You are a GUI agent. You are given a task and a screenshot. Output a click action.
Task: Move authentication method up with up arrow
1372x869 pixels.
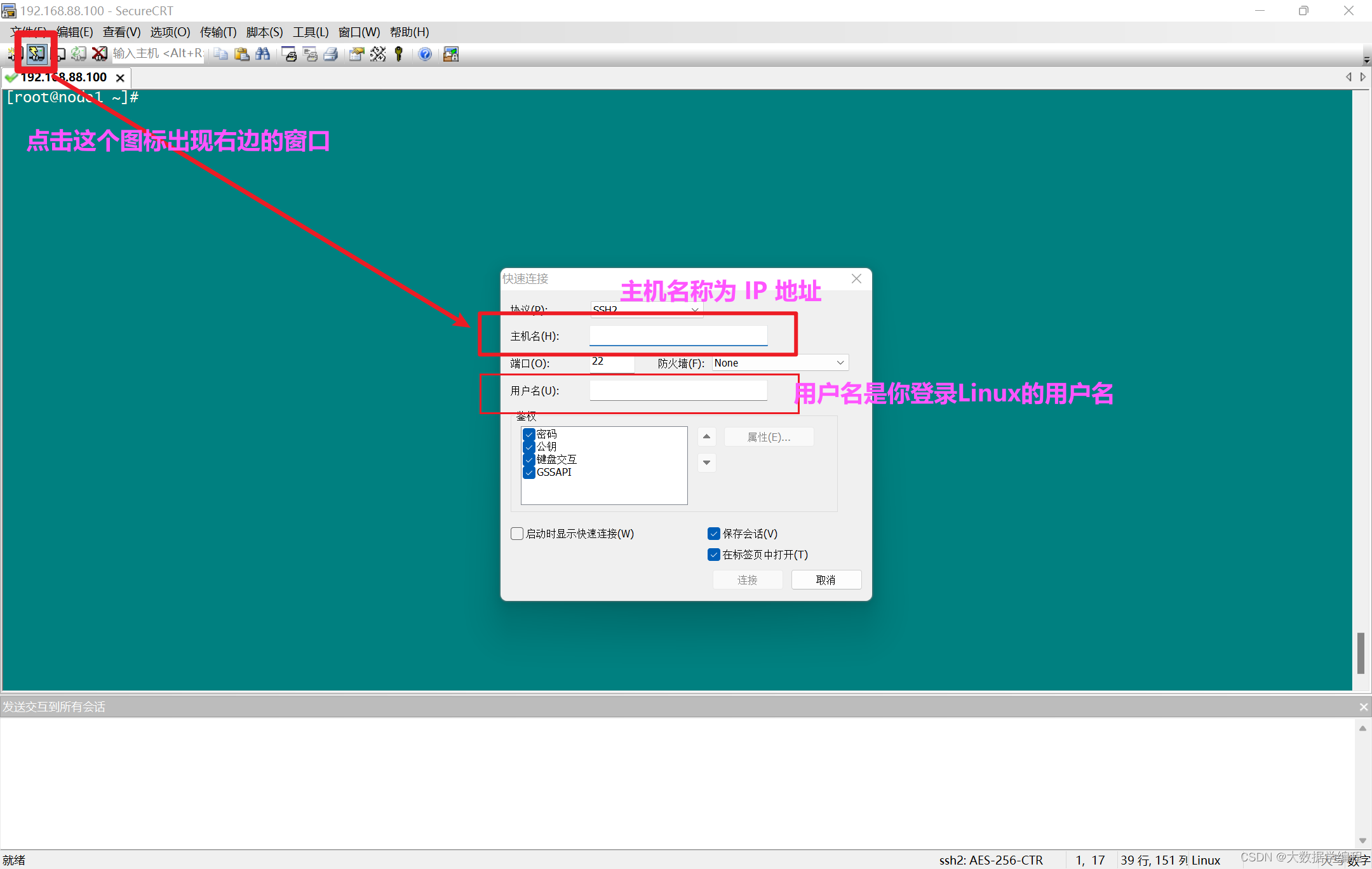[x=706, y=437]
